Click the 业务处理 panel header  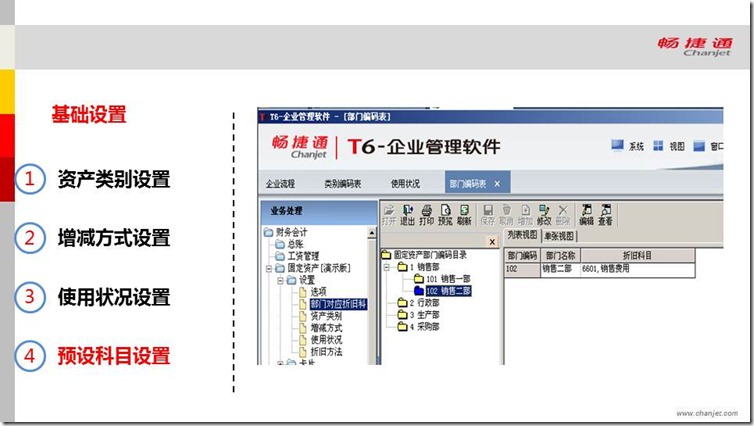(x=319, y=211)
